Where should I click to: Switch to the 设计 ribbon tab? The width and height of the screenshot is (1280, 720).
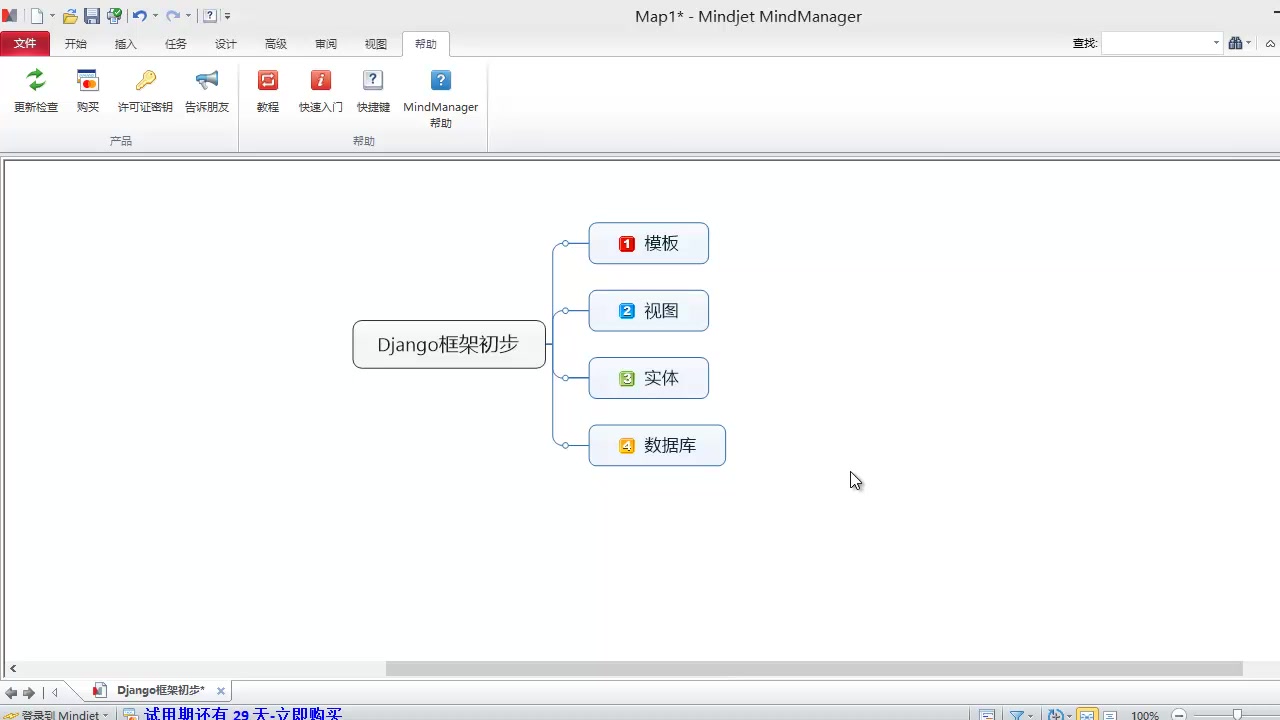[226, 44]
